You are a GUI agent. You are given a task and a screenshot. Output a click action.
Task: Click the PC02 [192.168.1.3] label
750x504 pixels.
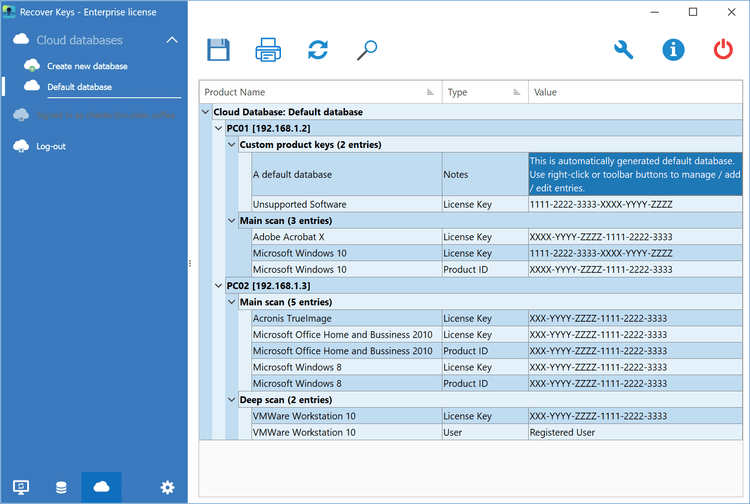(268, 285)
